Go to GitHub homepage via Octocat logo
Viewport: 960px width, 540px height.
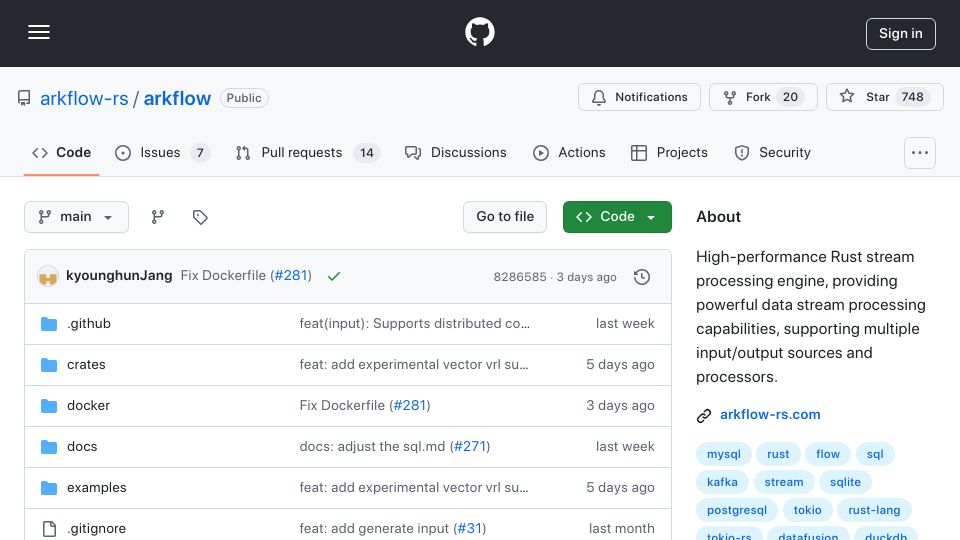point(479,32)
